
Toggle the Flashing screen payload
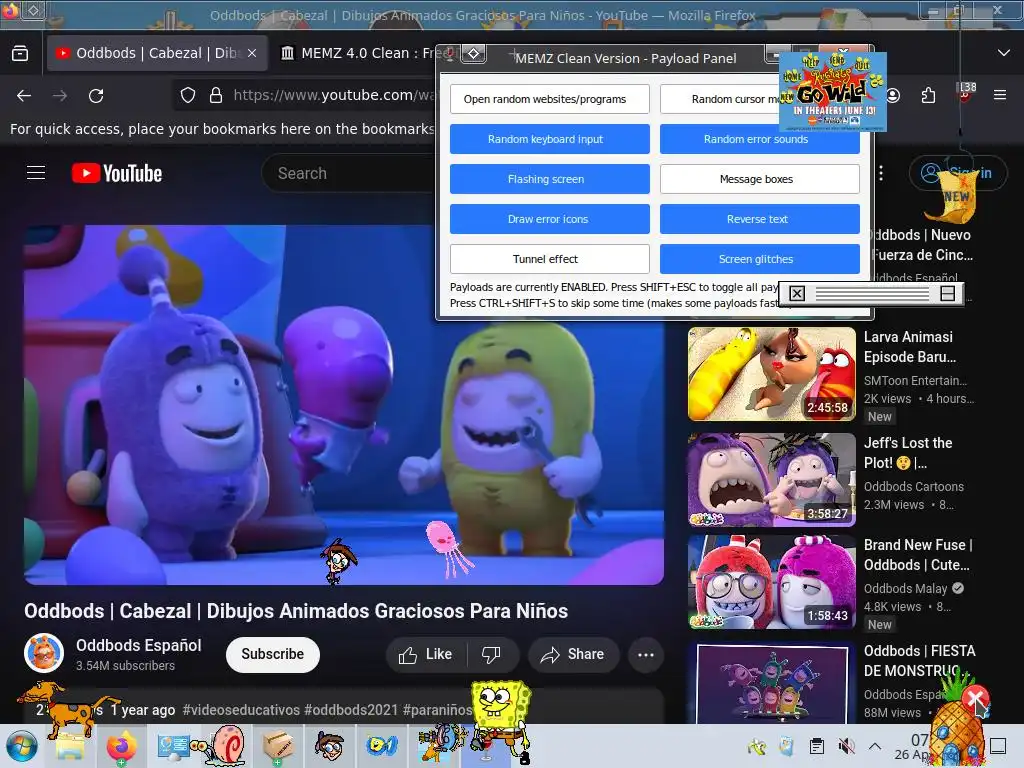[x=549, y=179]
